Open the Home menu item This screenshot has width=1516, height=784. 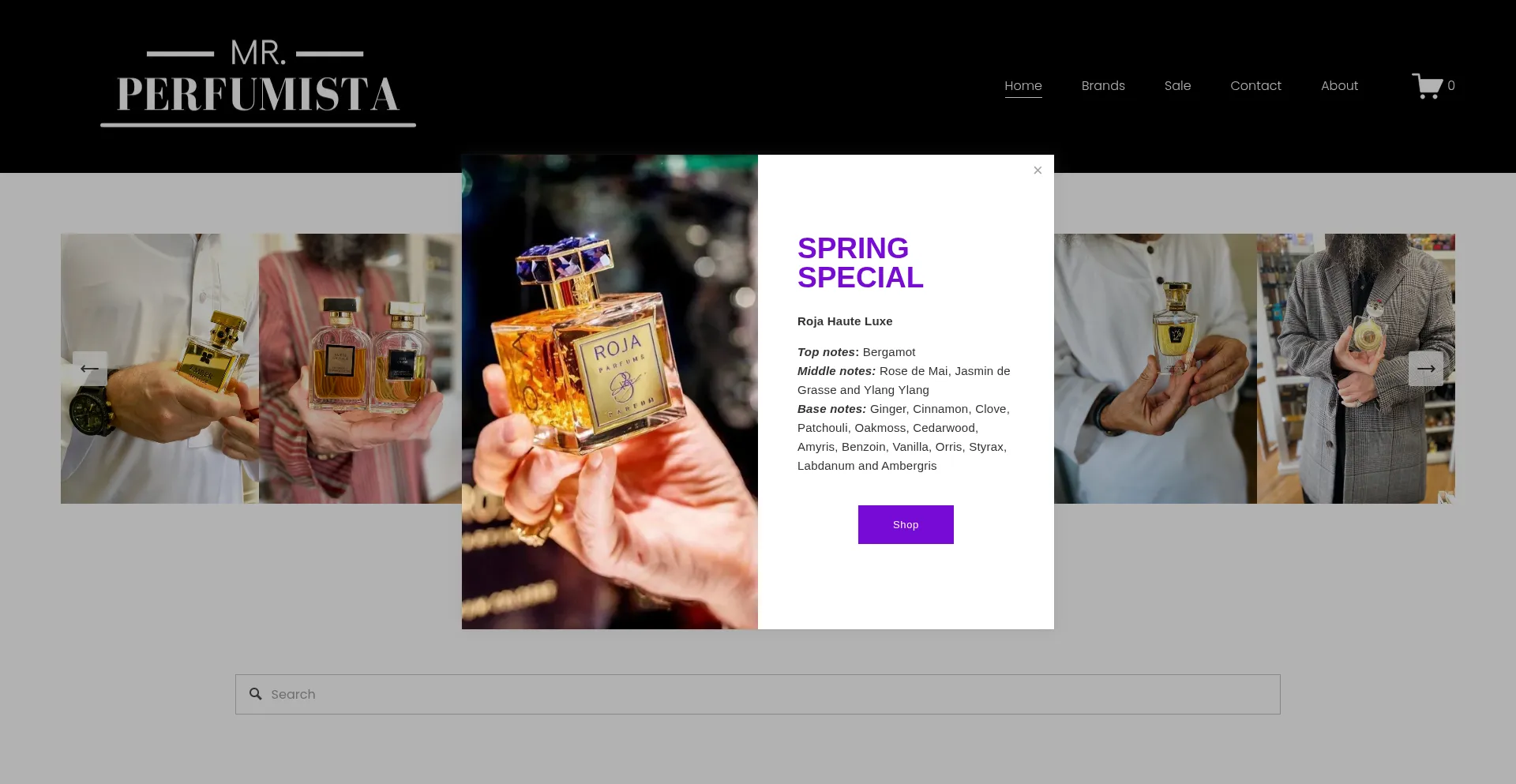[1023, 86]
